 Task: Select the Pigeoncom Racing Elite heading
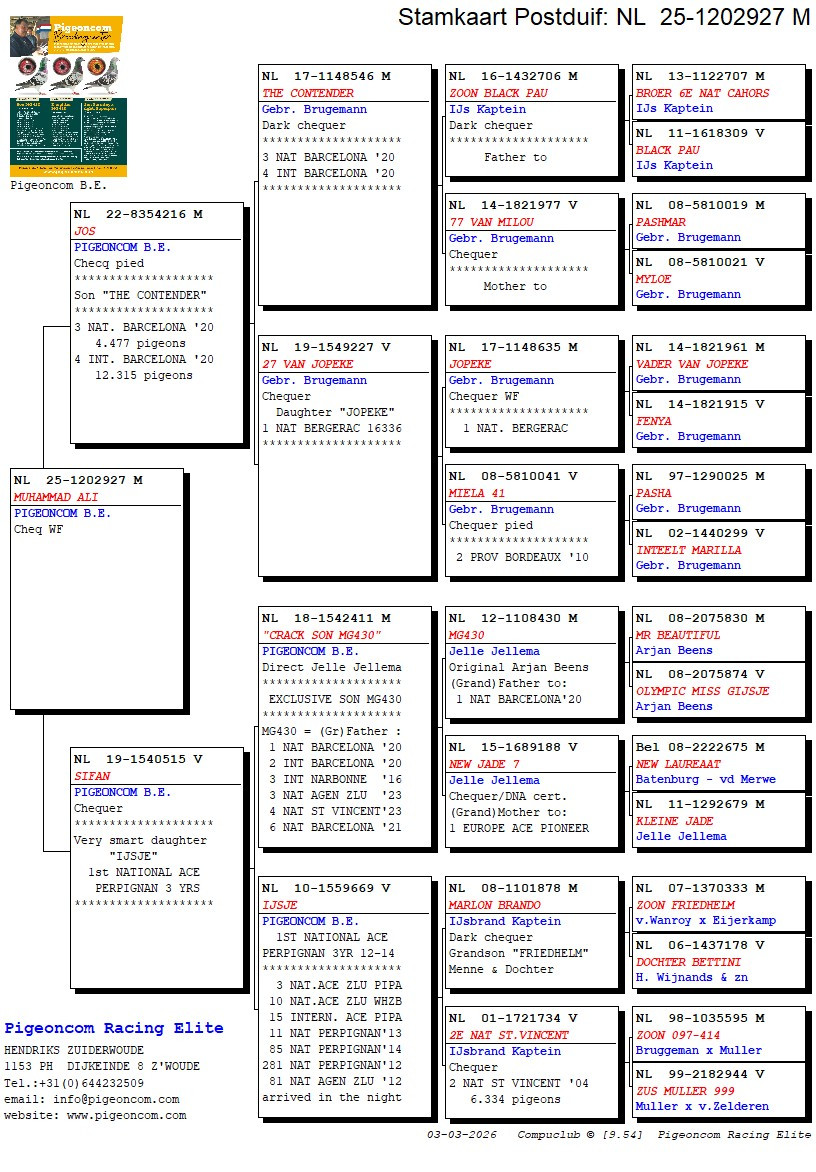pyautogui.click(x=114, y=1028)
